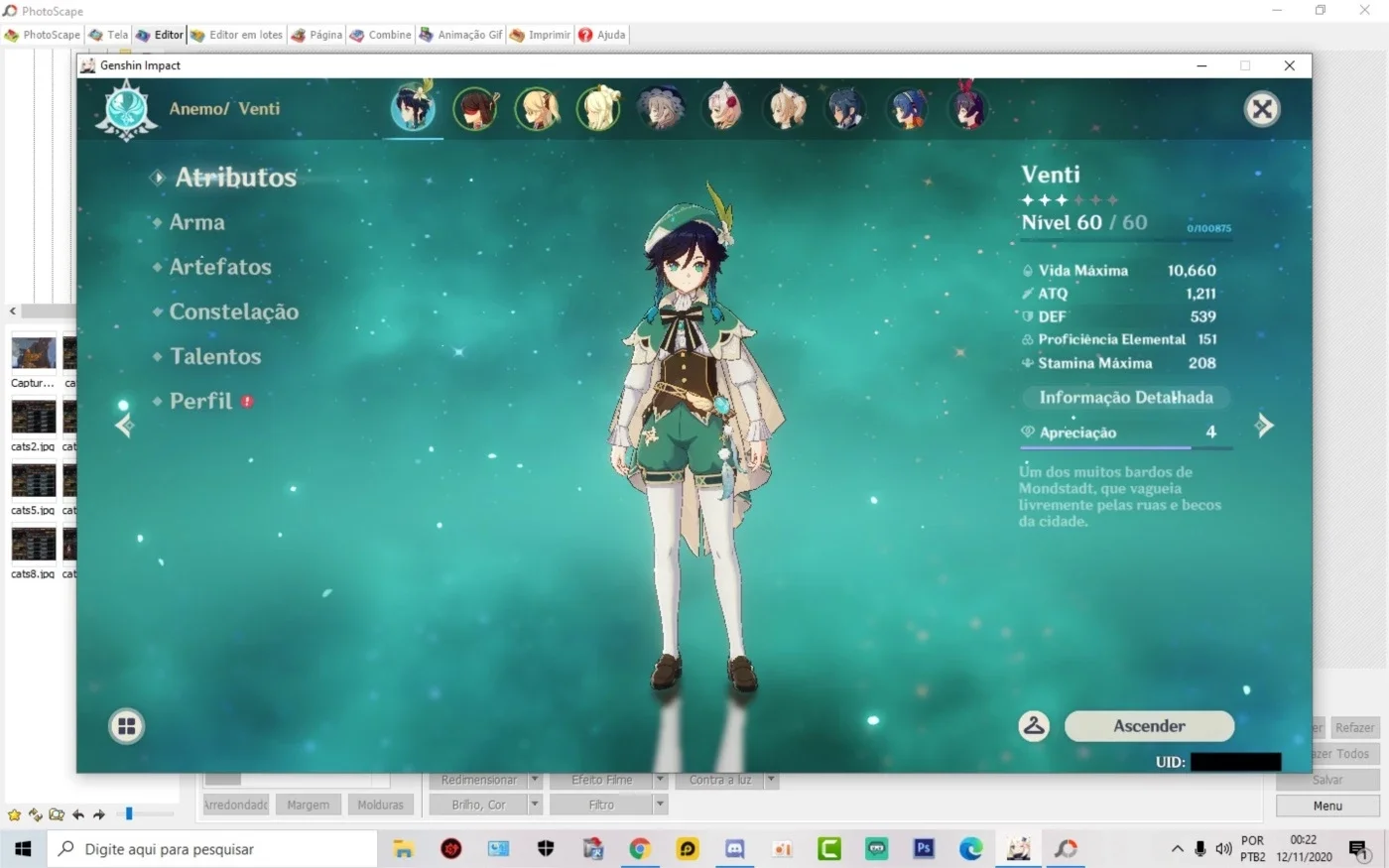The image size is (1389, 868).
Task: Close the character screen with the X
Action: coord(1262,109)
